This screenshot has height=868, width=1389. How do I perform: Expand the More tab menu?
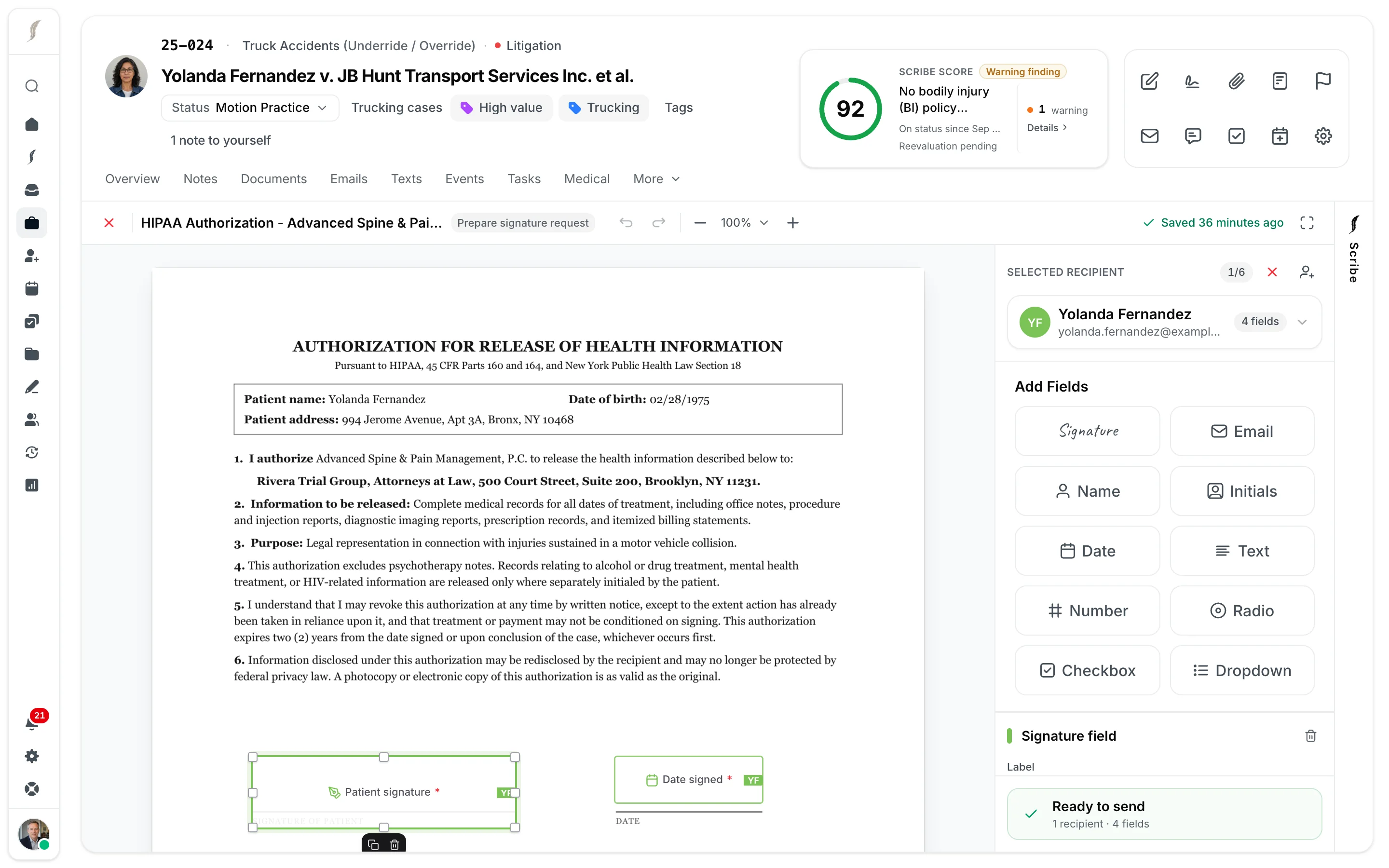point(656,179)
